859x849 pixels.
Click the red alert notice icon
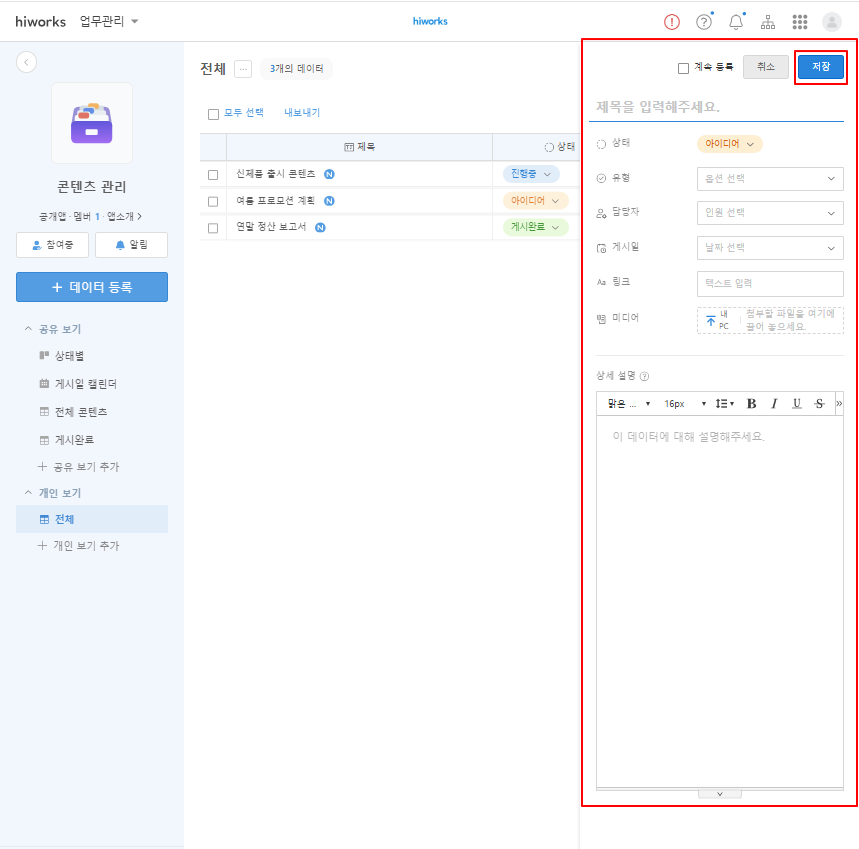(x=672, y=22)
